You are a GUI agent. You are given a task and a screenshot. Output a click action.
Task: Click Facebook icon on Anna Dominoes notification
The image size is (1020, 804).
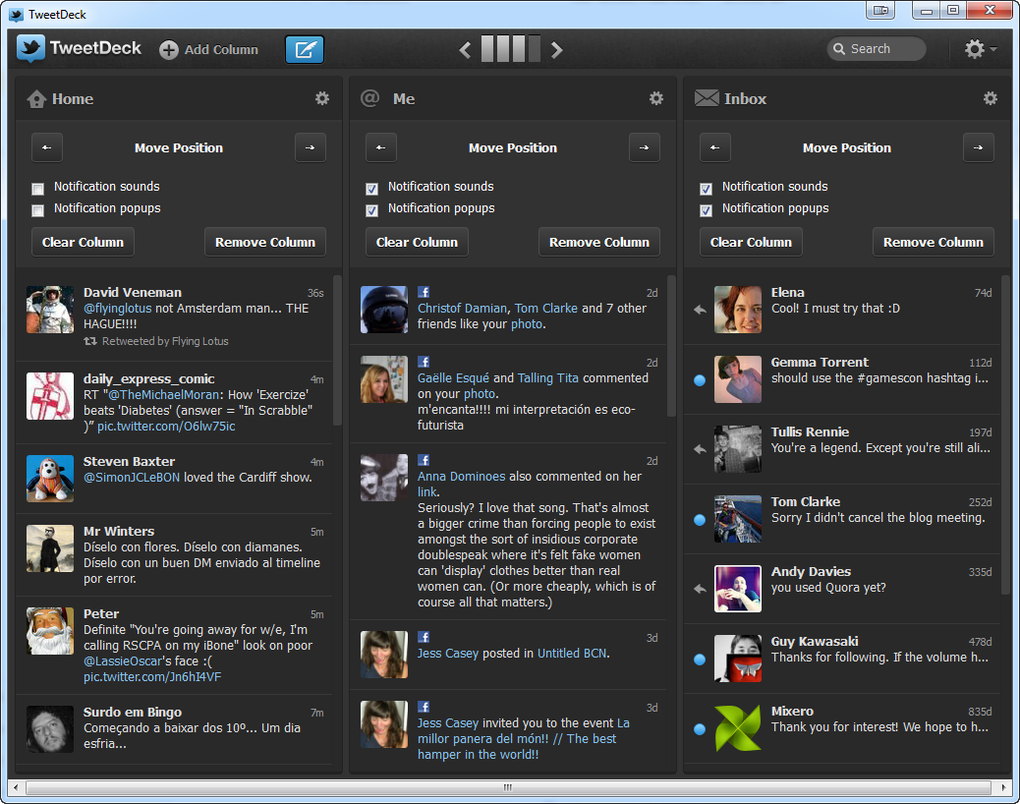pos(423,460)
